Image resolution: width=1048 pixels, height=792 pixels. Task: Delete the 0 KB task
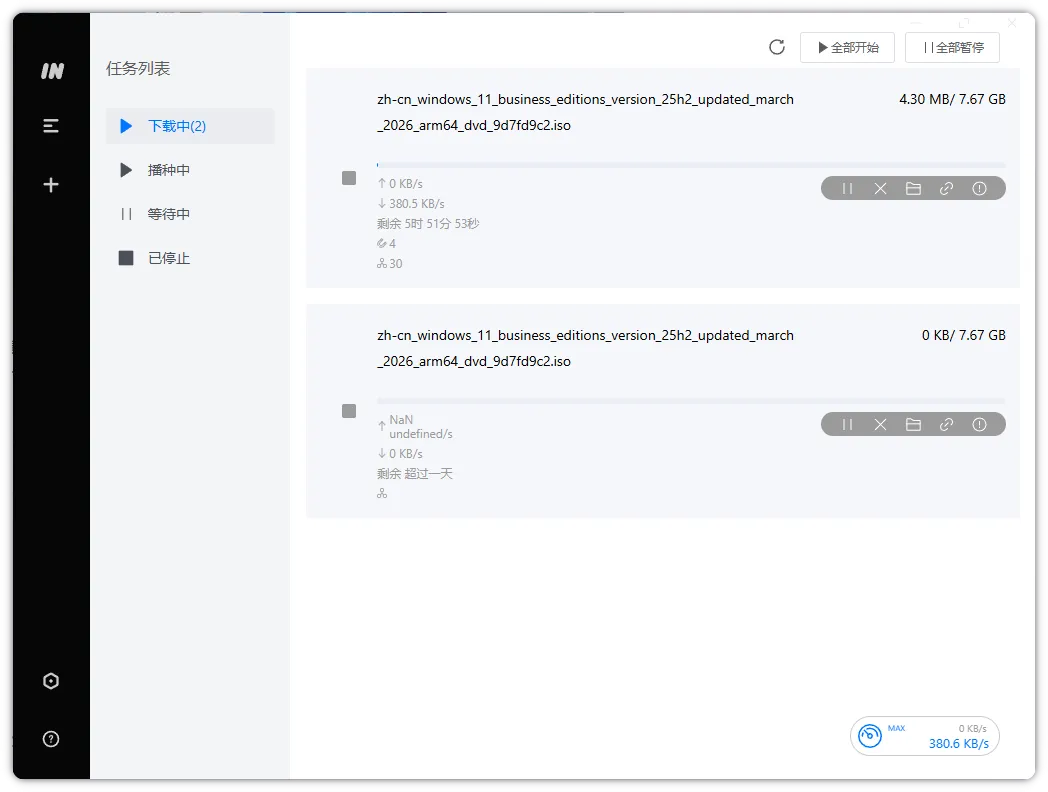(x=880, y=424)
